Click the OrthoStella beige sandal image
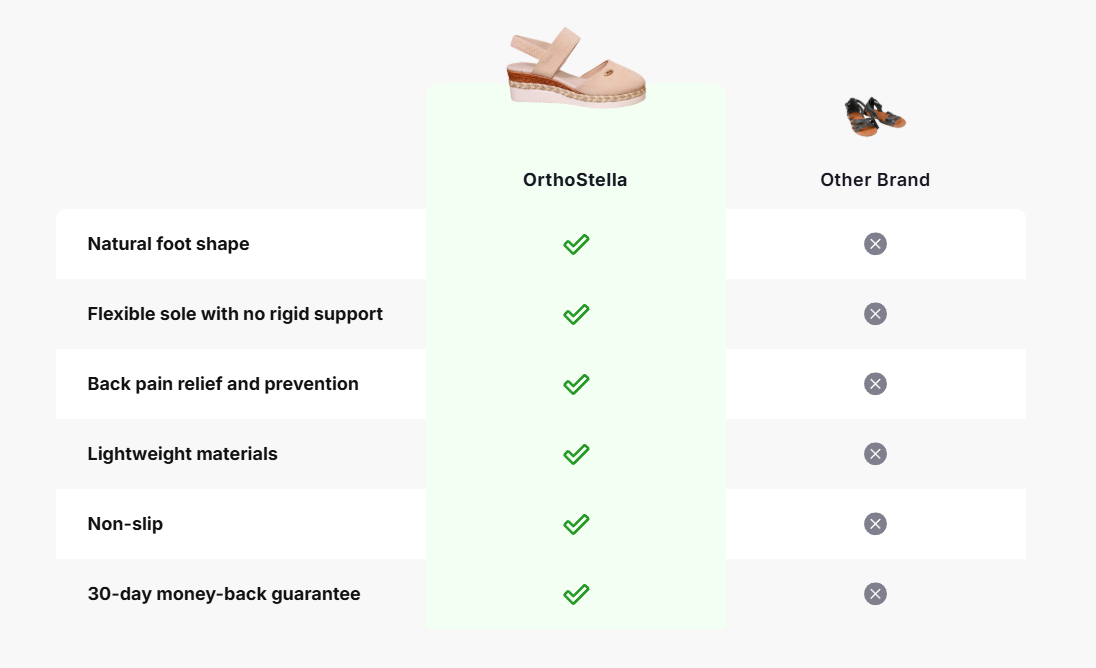 coord(576,68)
